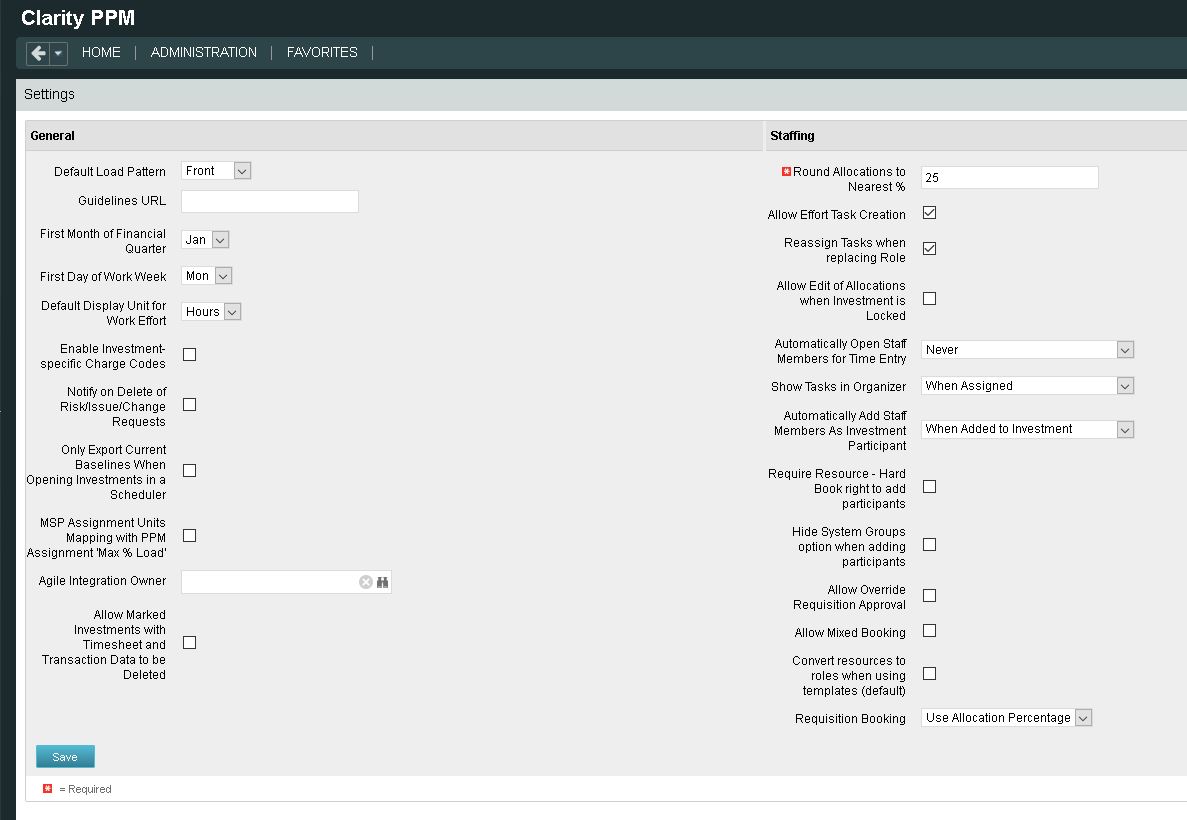This screenshot has height=820, width=1187.
Task: Open Default Display Unit for Work Effort dropdown
Action: coord(211,311)
